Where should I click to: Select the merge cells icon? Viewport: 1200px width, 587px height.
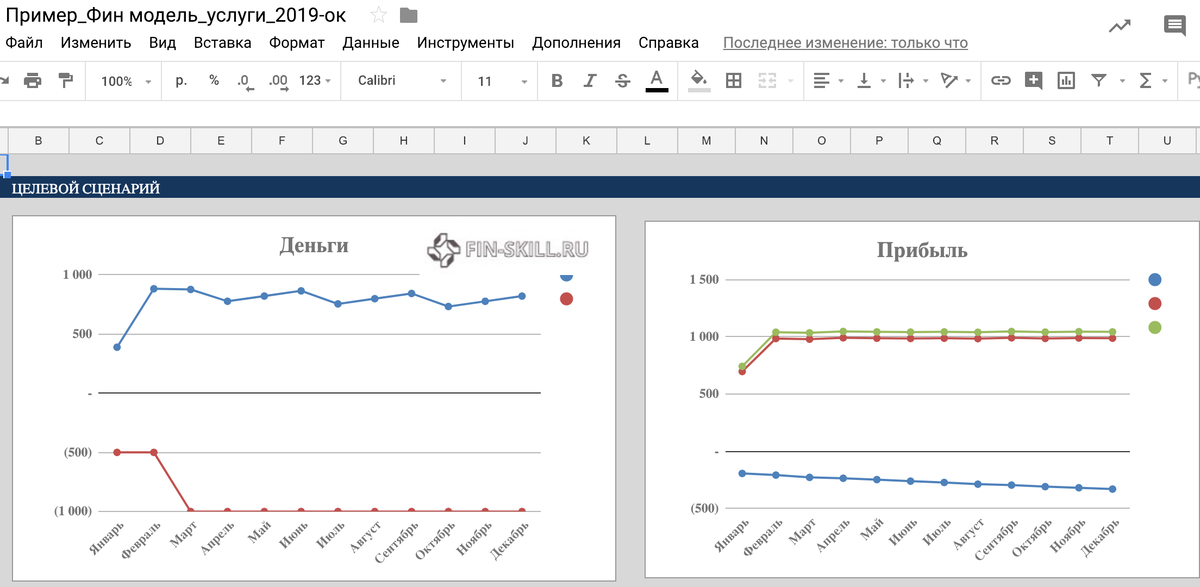767,81
